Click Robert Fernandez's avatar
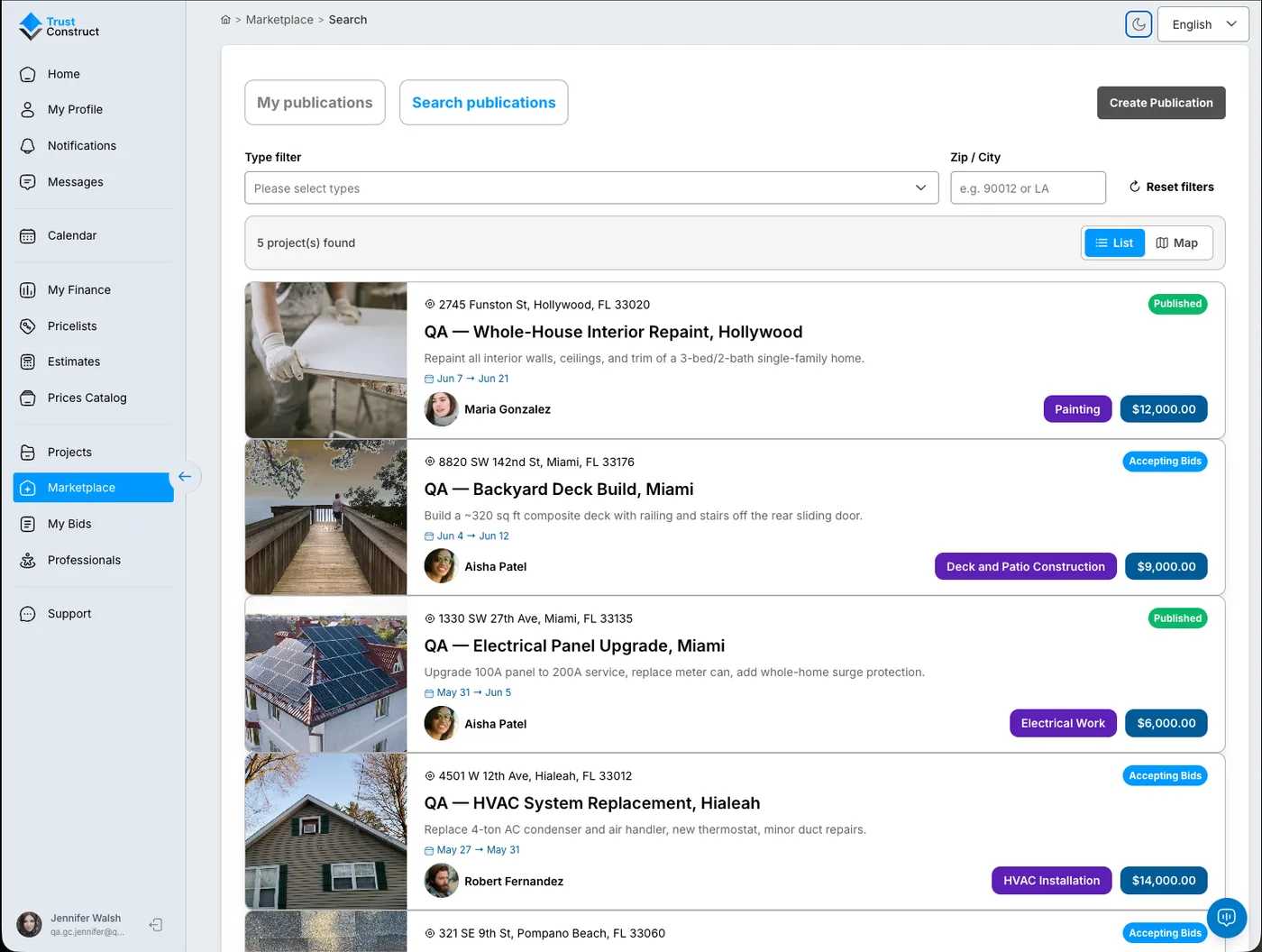The width and height of the screenshot is (1262, 952). (442, 881)
